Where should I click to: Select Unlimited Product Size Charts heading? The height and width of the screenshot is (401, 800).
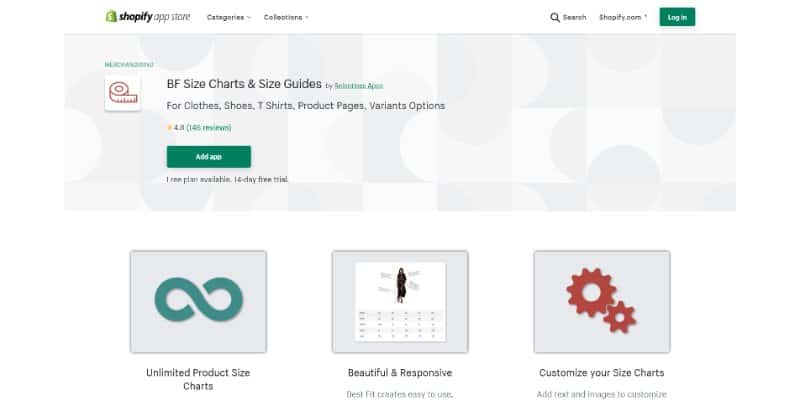click(198, 379)
